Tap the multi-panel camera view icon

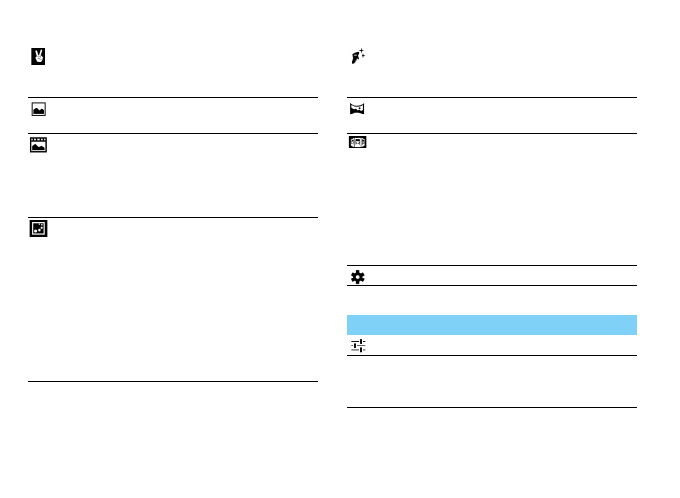[x=357, y=143]
